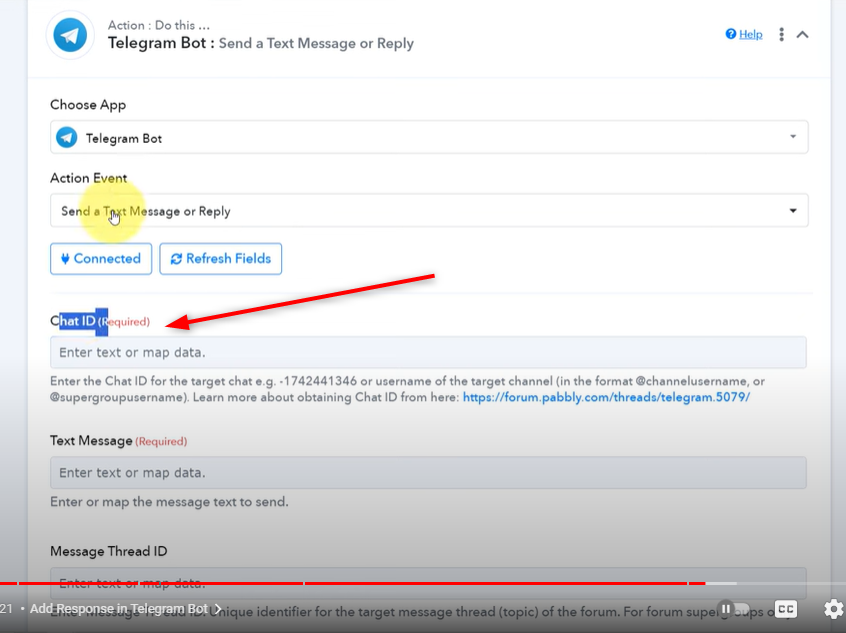Toggle the video autoplay switch
This screenshot has width=846, height=633.
click(734, 609)
